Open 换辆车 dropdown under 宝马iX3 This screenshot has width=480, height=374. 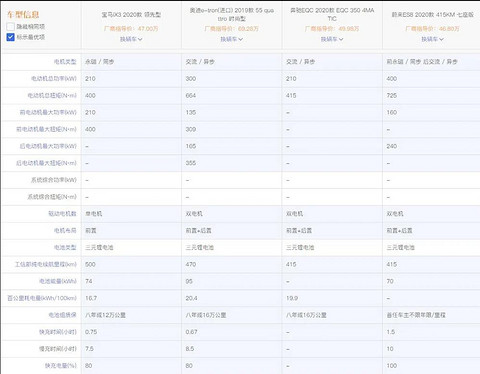pos(131,39)
